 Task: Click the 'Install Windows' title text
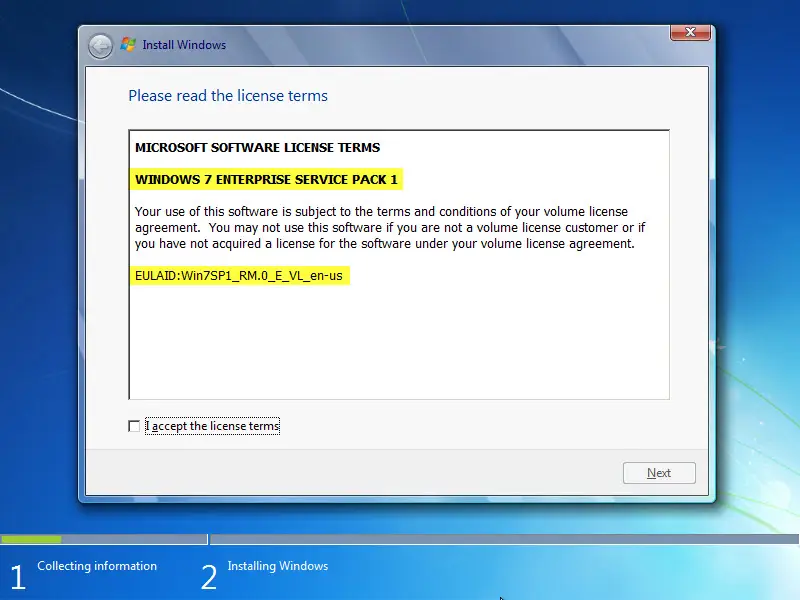coord(184,45)
